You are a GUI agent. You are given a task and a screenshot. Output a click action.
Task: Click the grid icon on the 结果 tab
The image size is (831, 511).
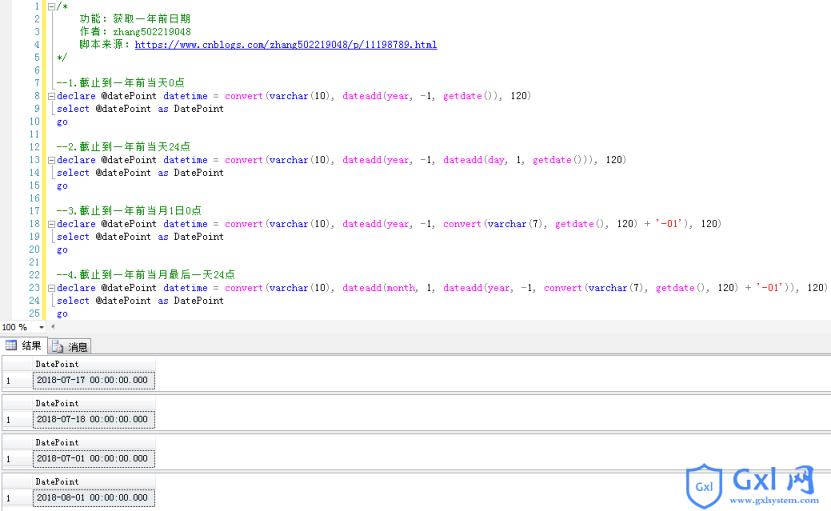click(x=11, y=346)
